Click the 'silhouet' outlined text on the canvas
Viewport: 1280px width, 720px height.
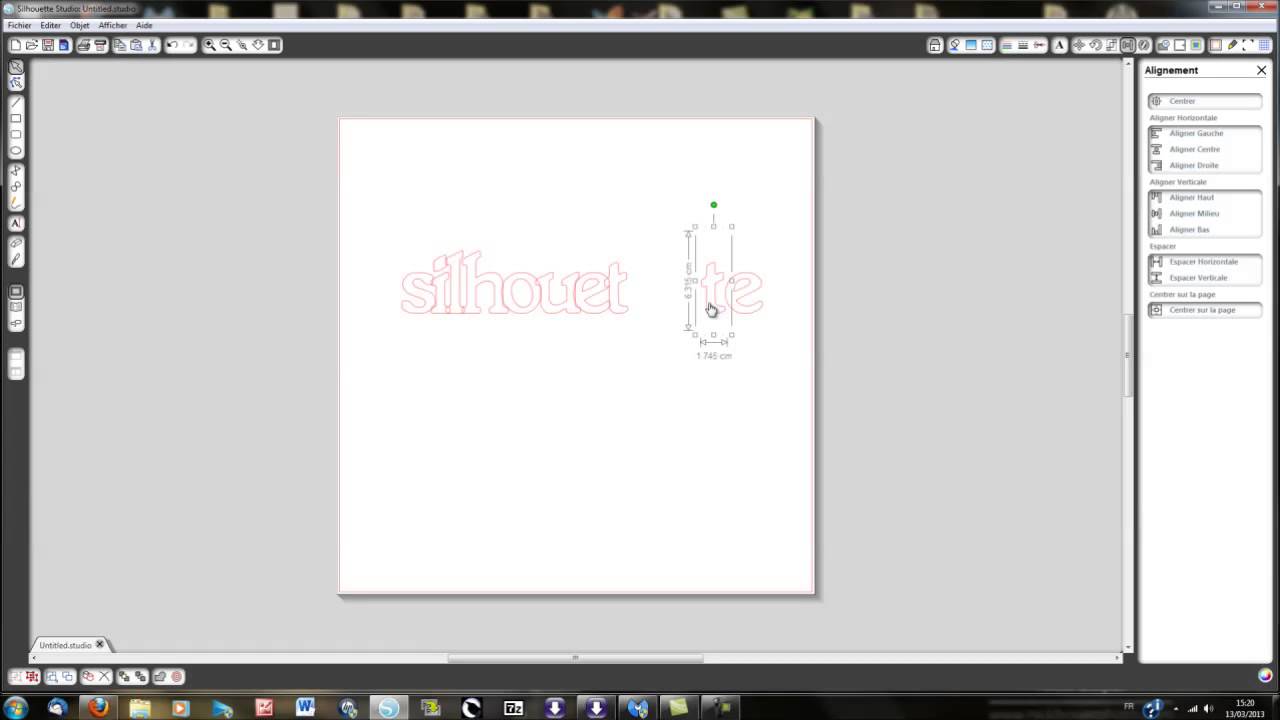tap(514, 283)
